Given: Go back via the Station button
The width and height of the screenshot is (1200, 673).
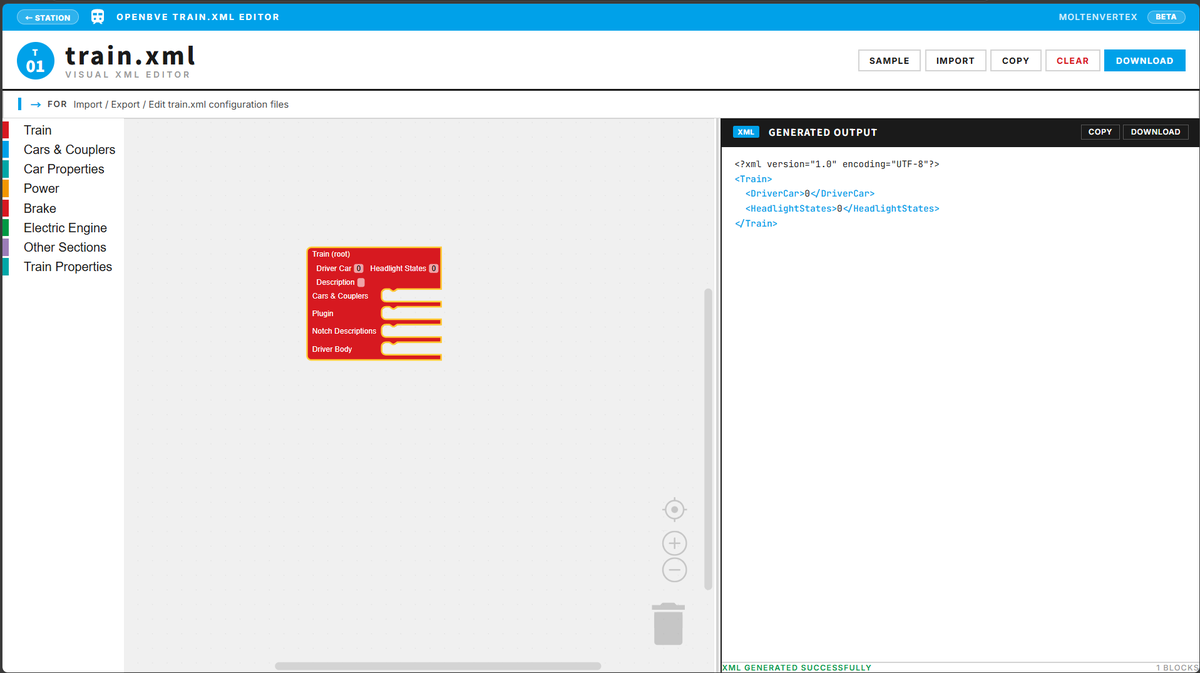Looking at the screenshot, I should [49, 17].
